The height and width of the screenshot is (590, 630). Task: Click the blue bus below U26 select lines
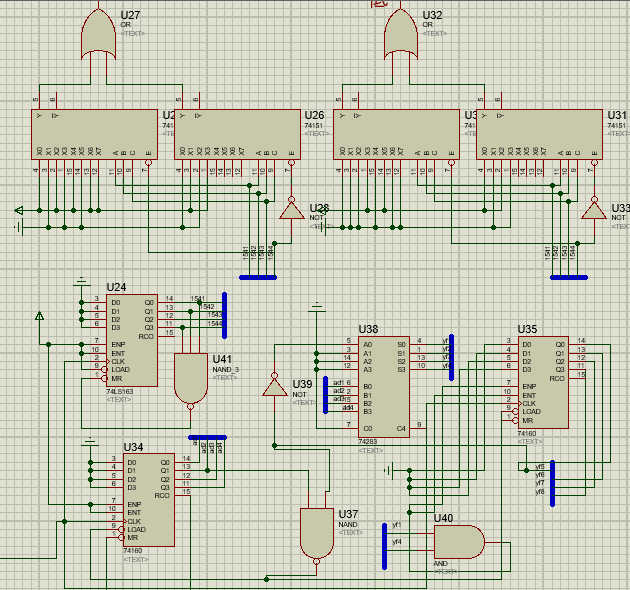tap(258, 277)
